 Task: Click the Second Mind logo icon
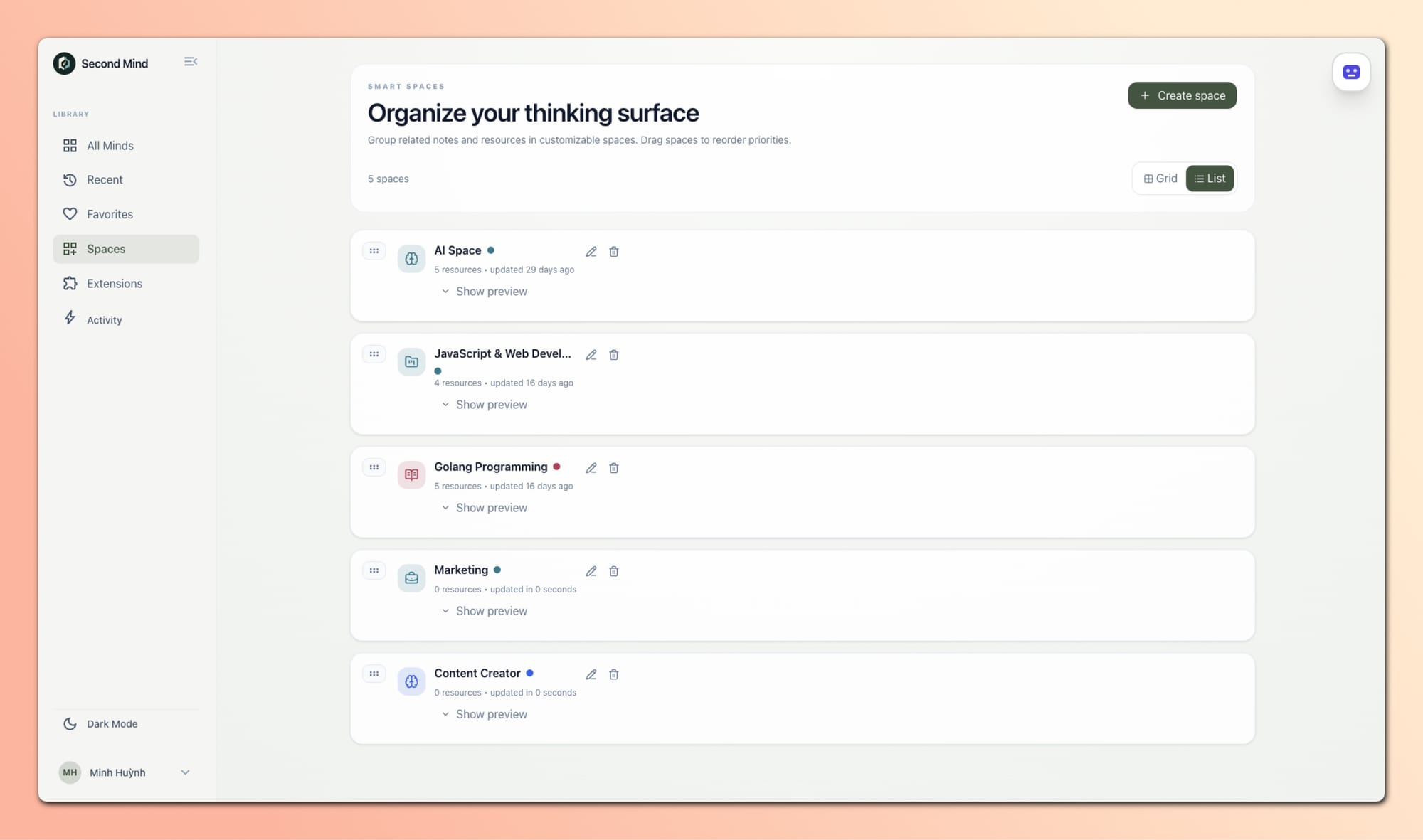[x=64, y=63]
